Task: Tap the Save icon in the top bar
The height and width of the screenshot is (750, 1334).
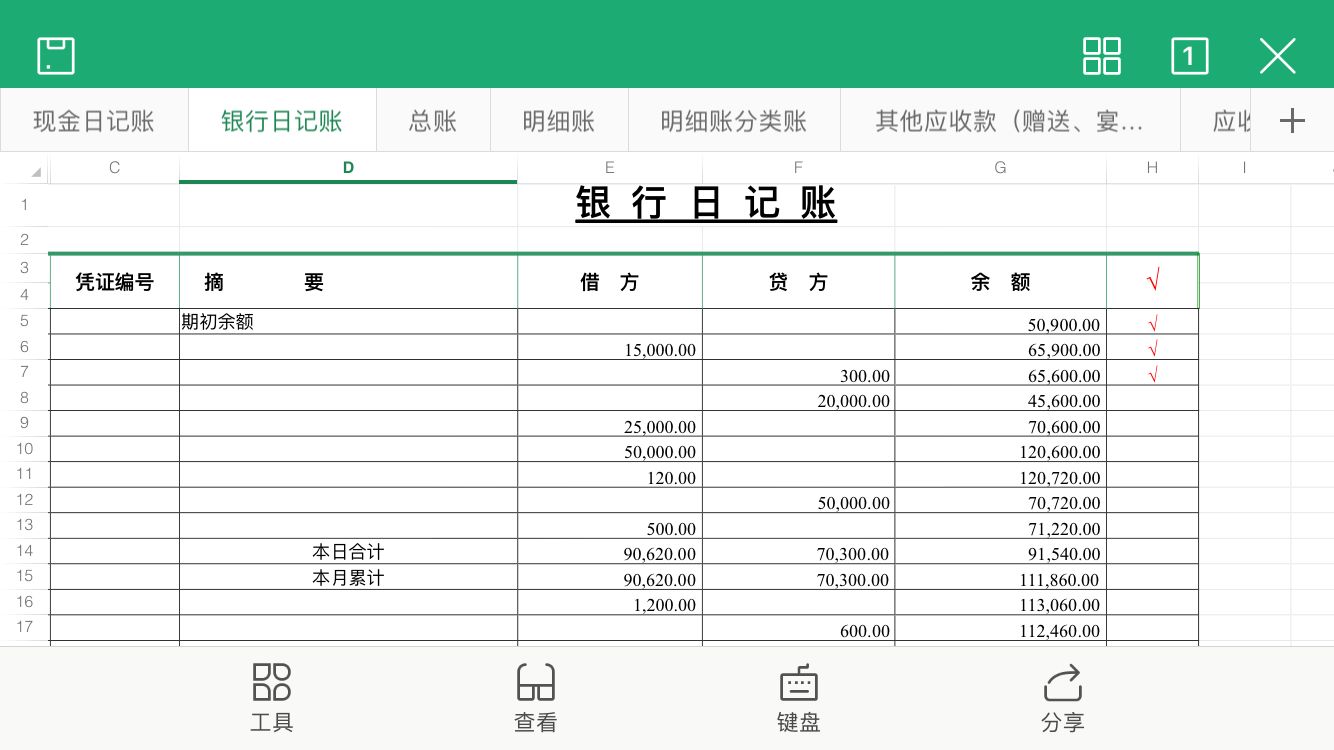Action: click(56, 56)
